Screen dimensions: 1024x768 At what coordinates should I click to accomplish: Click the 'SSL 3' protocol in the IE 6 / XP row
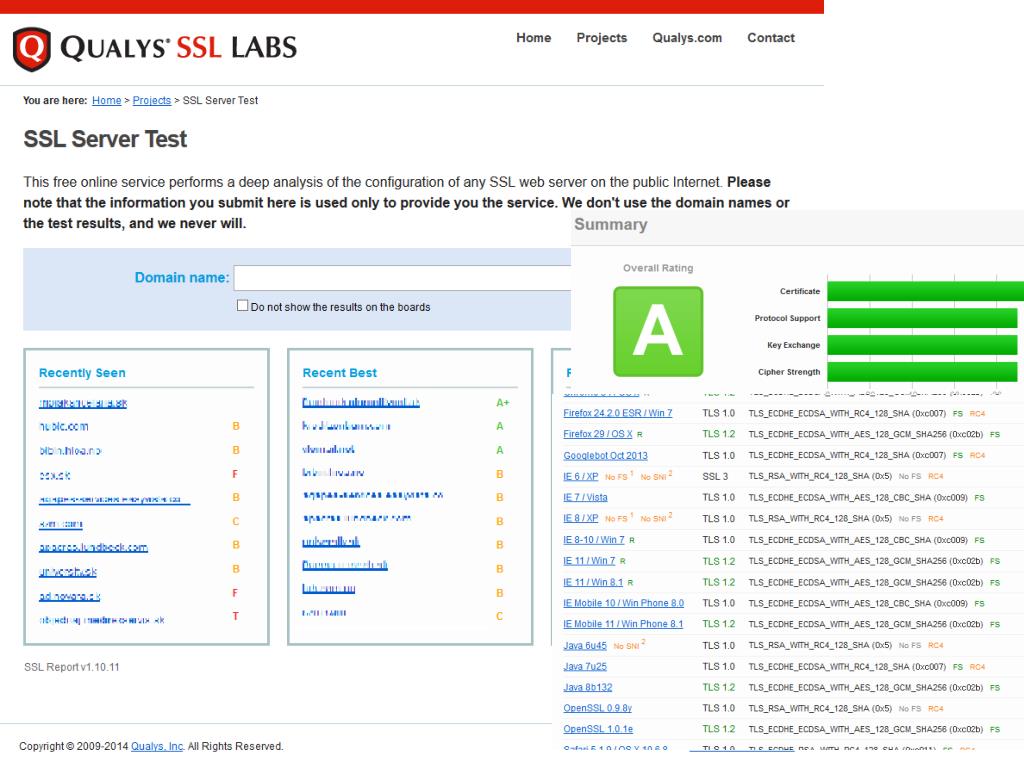[x=715, y=477]
